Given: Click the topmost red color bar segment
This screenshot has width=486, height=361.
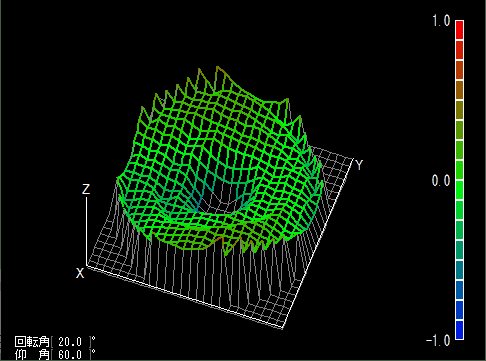Looking at the screenshot, I should (459, 30).
